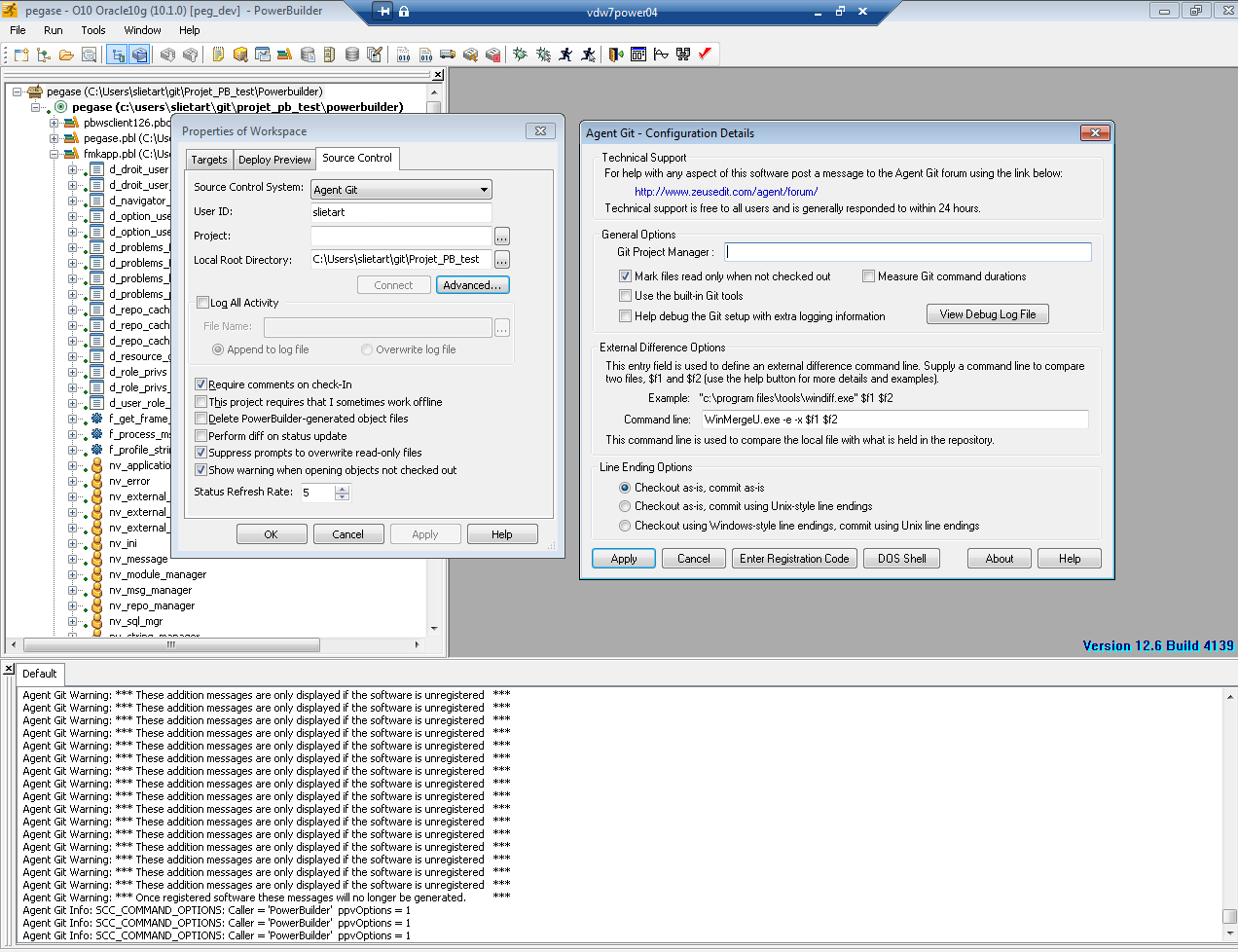Enable Perform diff on status update
The width and height of the screenshot is (1238, 952).
click(201, 436)
